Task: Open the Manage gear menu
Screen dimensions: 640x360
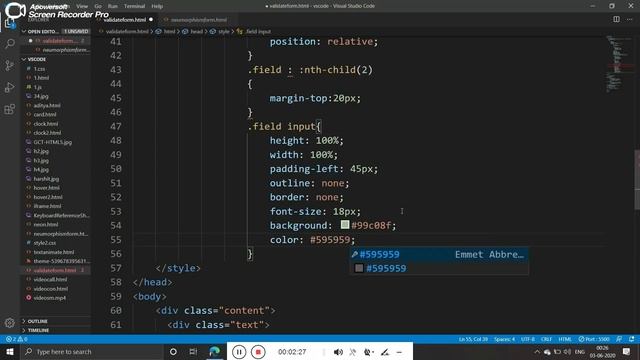Action: pos(10,323)
